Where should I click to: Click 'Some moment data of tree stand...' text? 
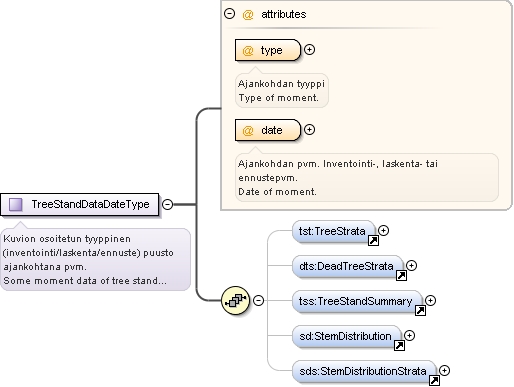(85, 281)
